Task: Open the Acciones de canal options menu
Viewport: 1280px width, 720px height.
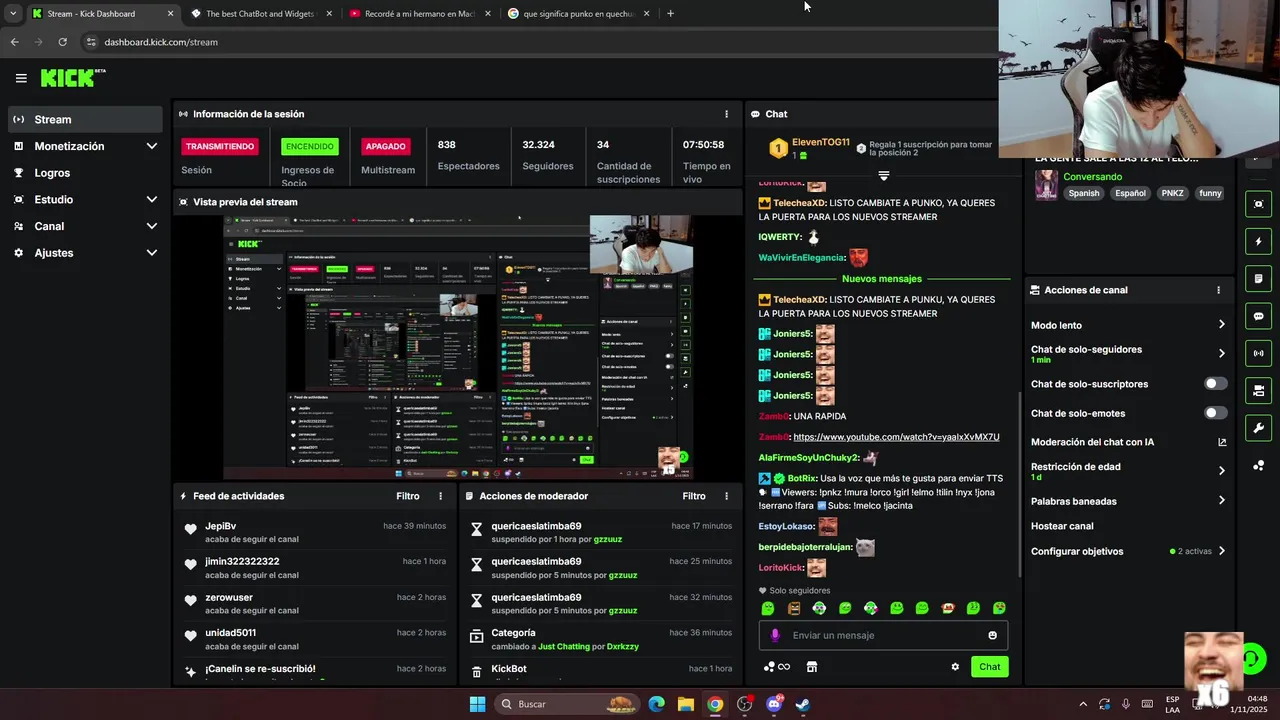Action: [1218, 290]
